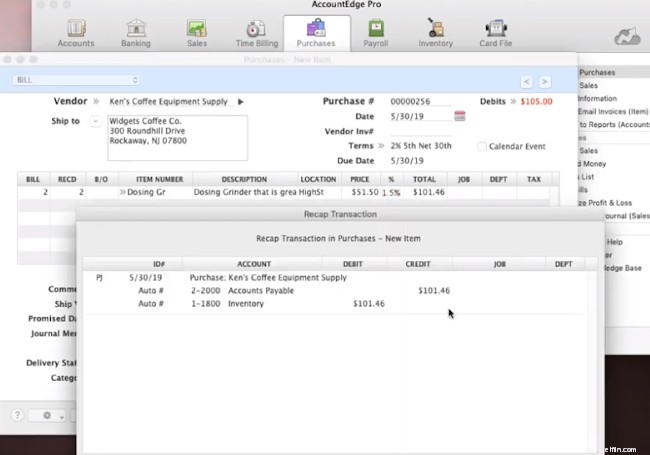650x455 pixels.
Task: Click the cloud sync icon
Action: tap(628, 38)
